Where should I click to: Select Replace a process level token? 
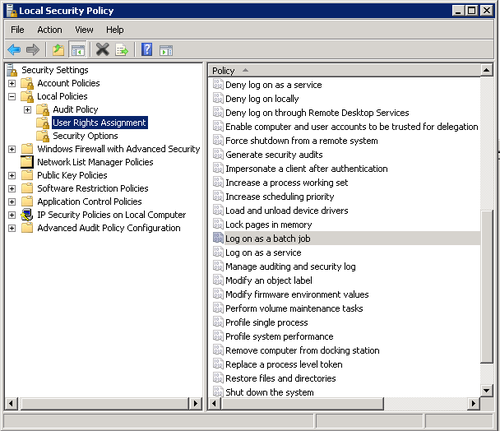pos(284,364)
